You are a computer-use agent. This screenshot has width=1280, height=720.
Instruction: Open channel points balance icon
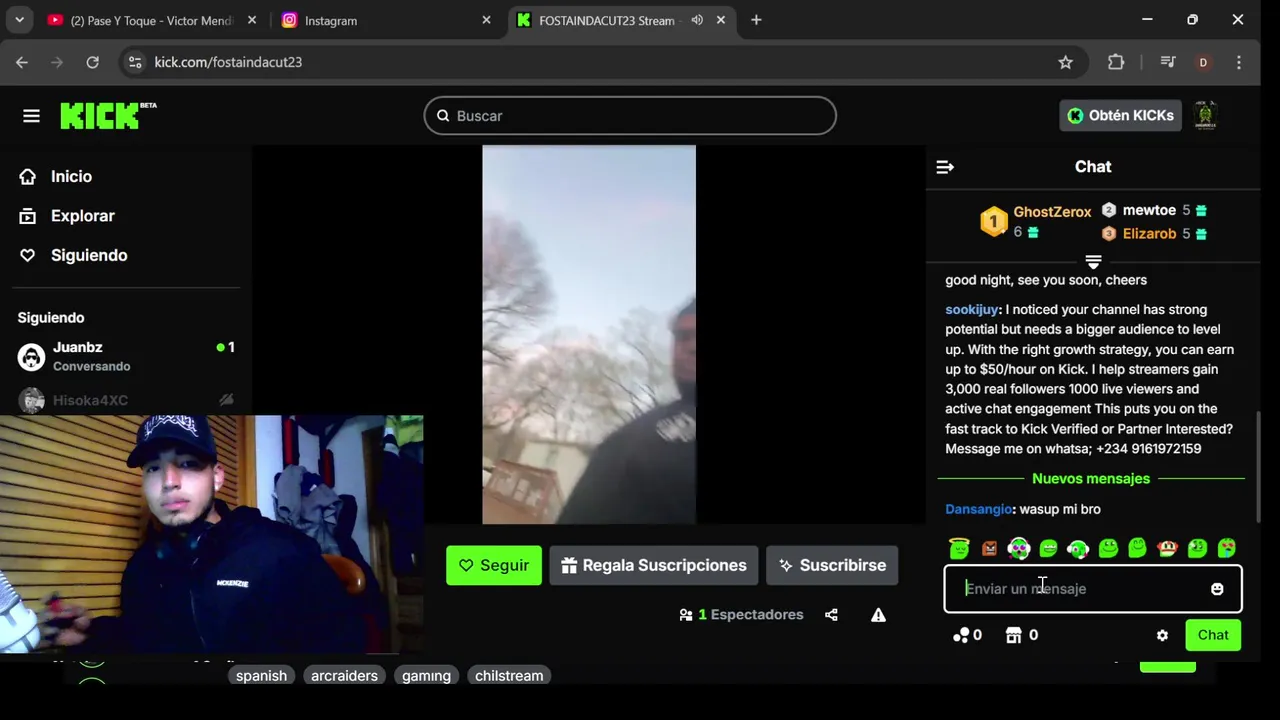tap(967, 635)
